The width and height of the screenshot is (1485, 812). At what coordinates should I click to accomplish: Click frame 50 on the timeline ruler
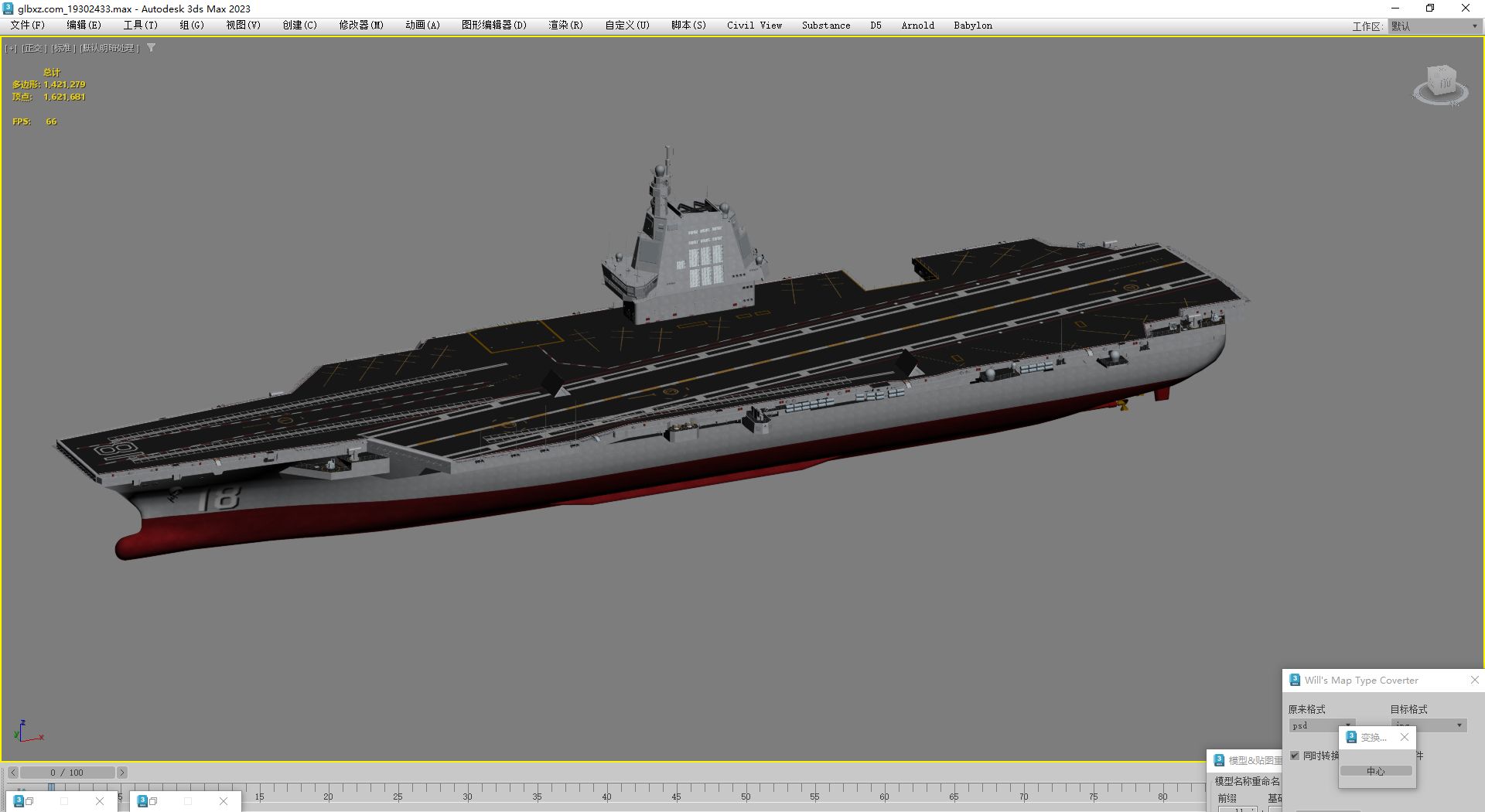point(746,790)
